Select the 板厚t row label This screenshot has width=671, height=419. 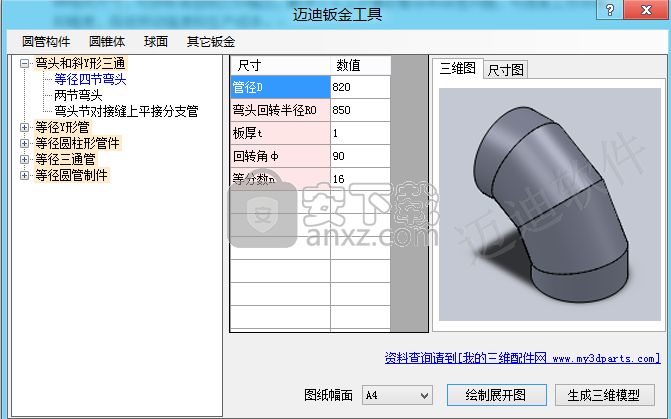(280, 133)
